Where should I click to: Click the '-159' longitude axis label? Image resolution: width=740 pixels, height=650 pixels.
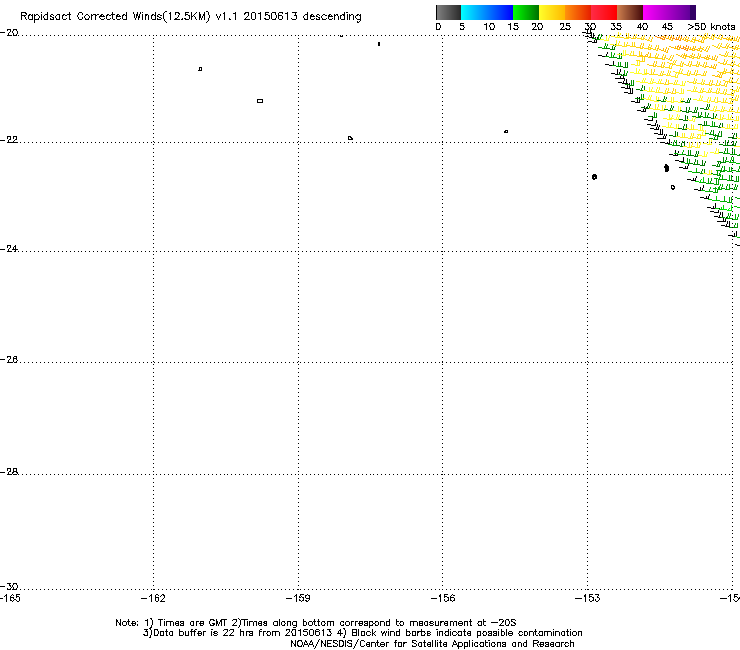[298, 599]
